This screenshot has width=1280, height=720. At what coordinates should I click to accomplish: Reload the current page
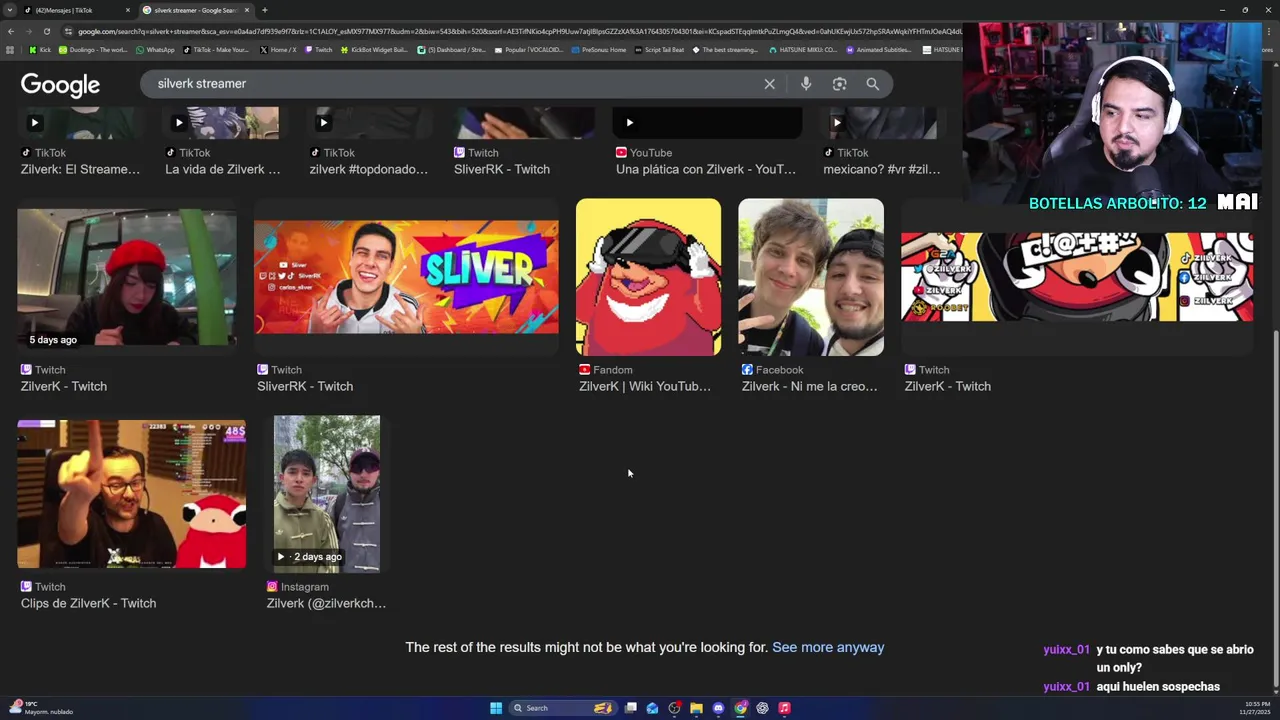(x=46, y=31)
